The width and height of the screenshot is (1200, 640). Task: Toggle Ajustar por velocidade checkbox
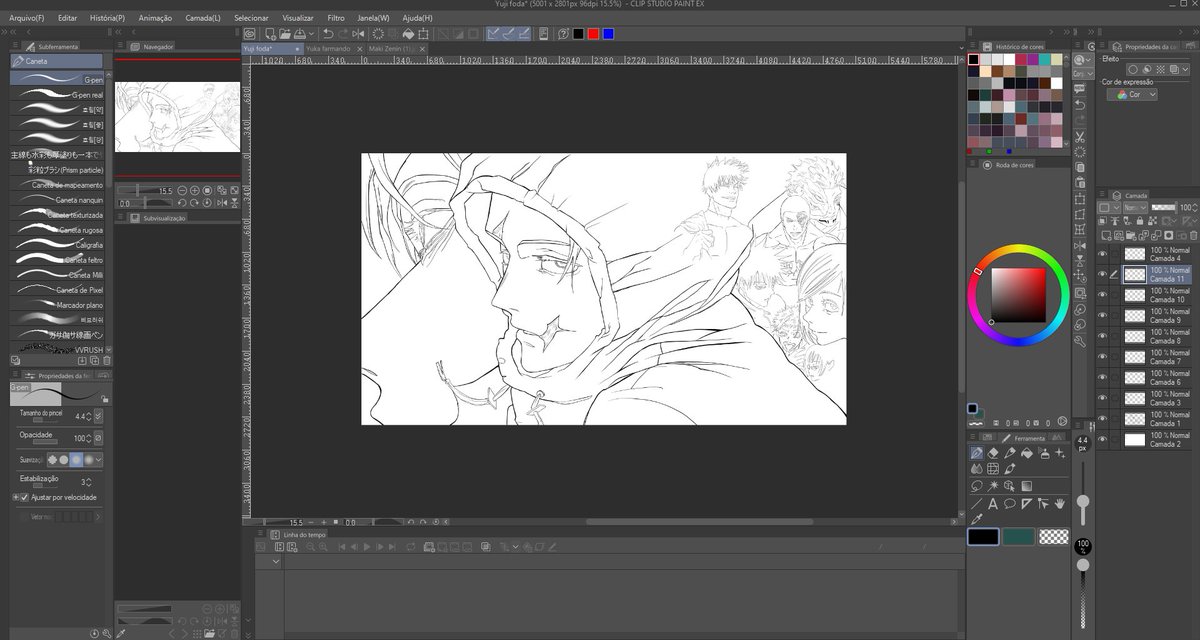tap(25, 497)
